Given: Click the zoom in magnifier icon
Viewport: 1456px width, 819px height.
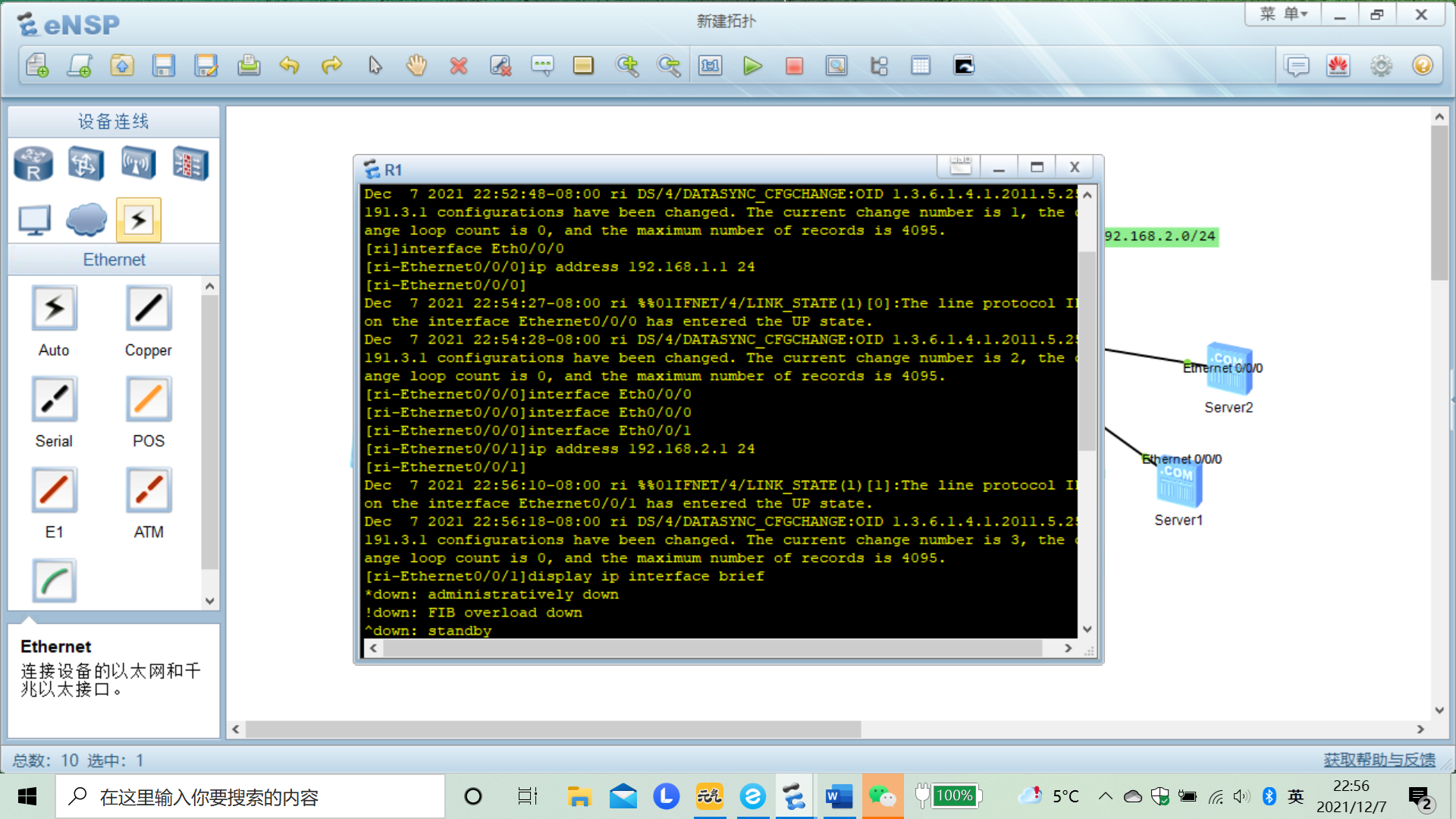Looking at the screenshot, I should point(627,66).
